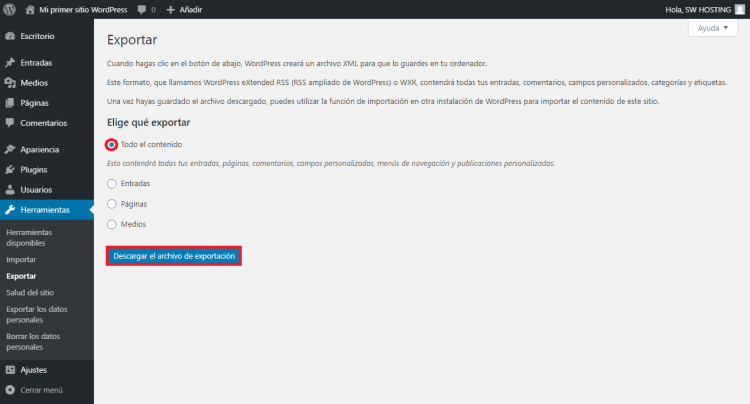Expand the Ayuda help dropdown
Image resolution: width=750 pixels, height=404 pixels.
point(713,28)
